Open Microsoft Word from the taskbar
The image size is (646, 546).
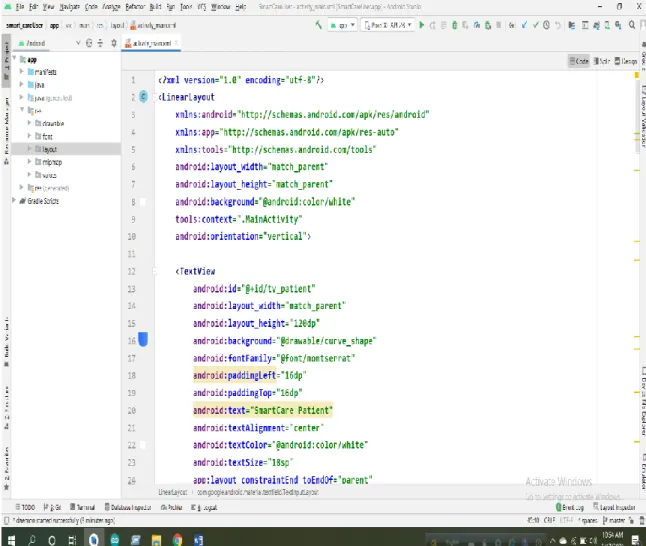tap(199, 539)
